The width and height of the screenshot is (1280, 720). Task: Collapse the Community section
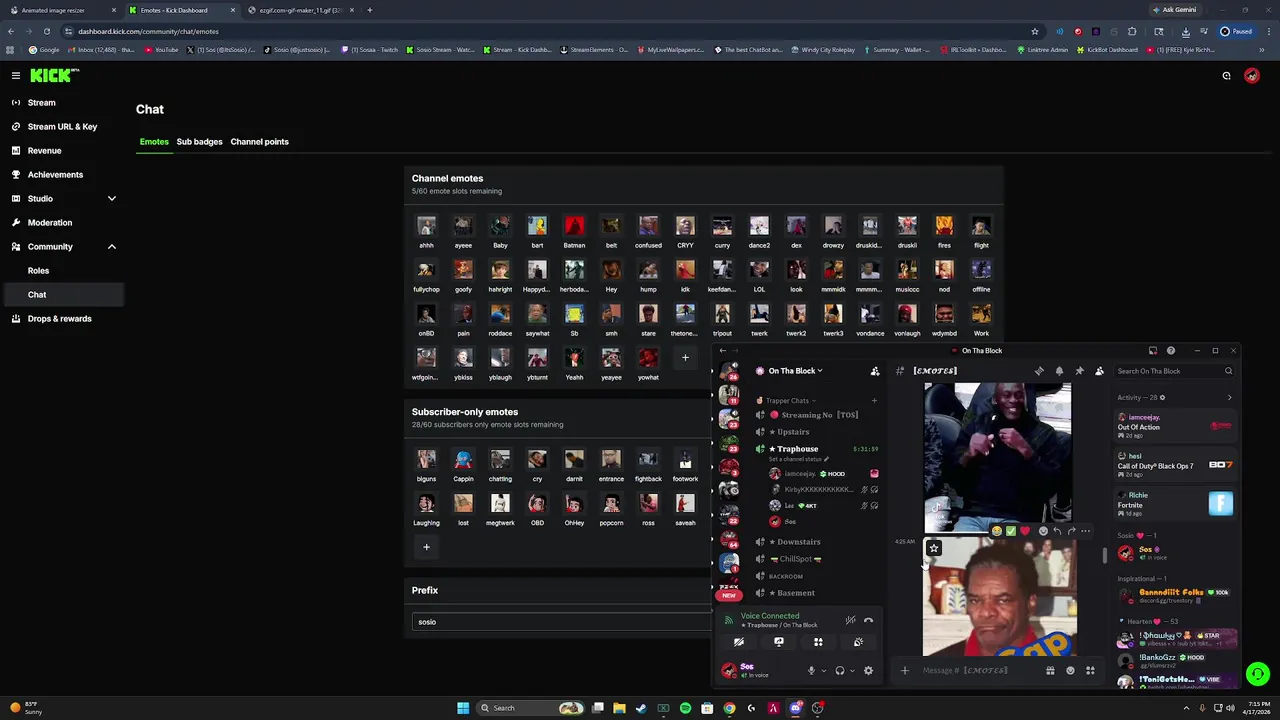(x=62, y=247)
